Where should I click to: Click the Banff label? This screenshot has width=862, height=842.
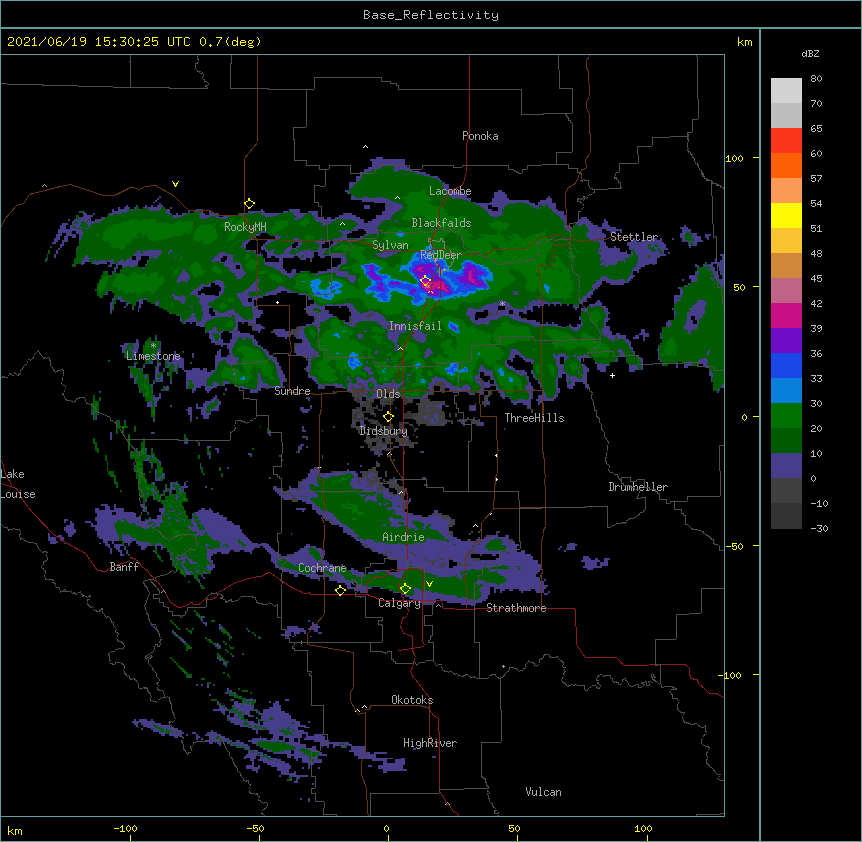tap(124, 567)
